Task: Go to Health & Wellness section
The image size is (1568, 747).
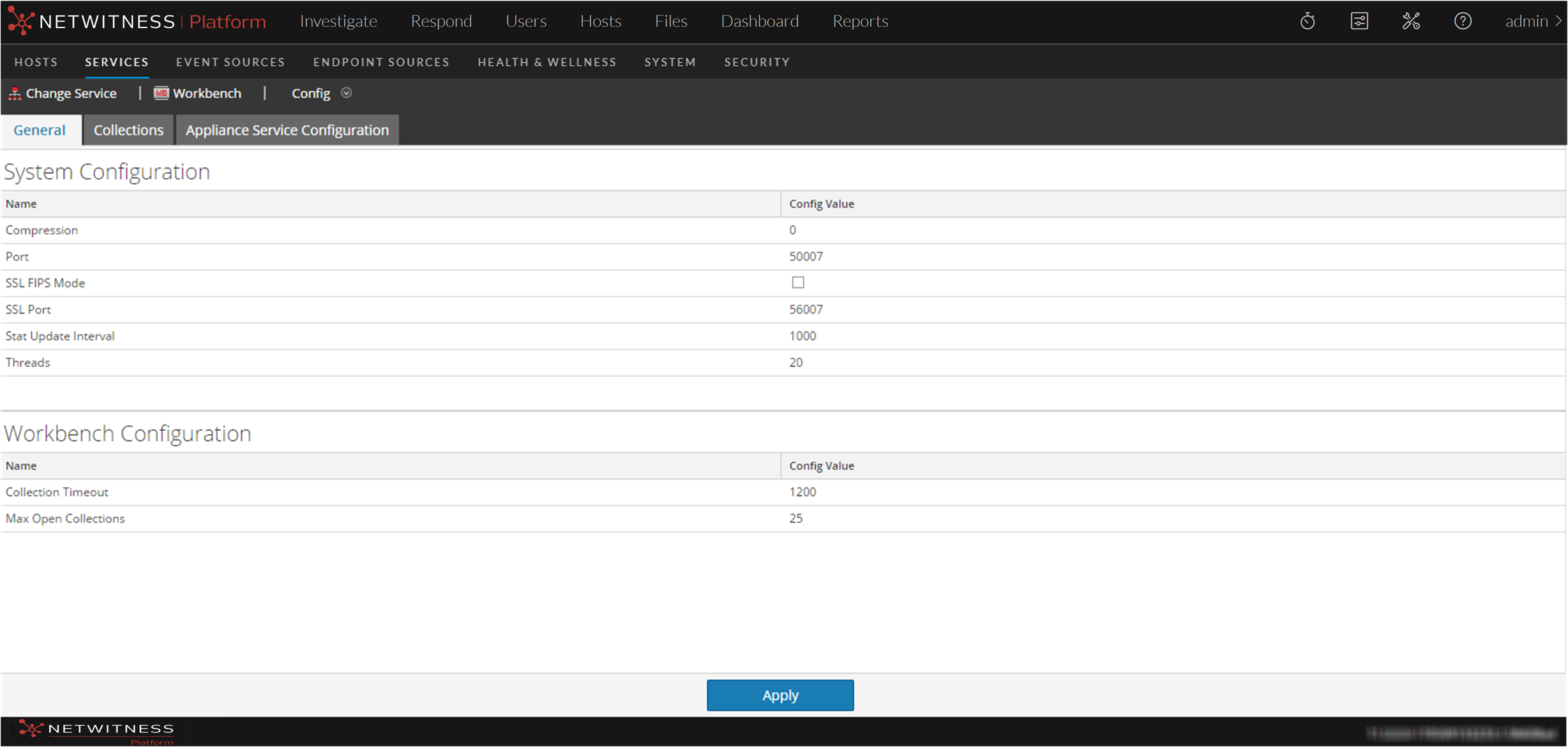Action: (547, 62)
